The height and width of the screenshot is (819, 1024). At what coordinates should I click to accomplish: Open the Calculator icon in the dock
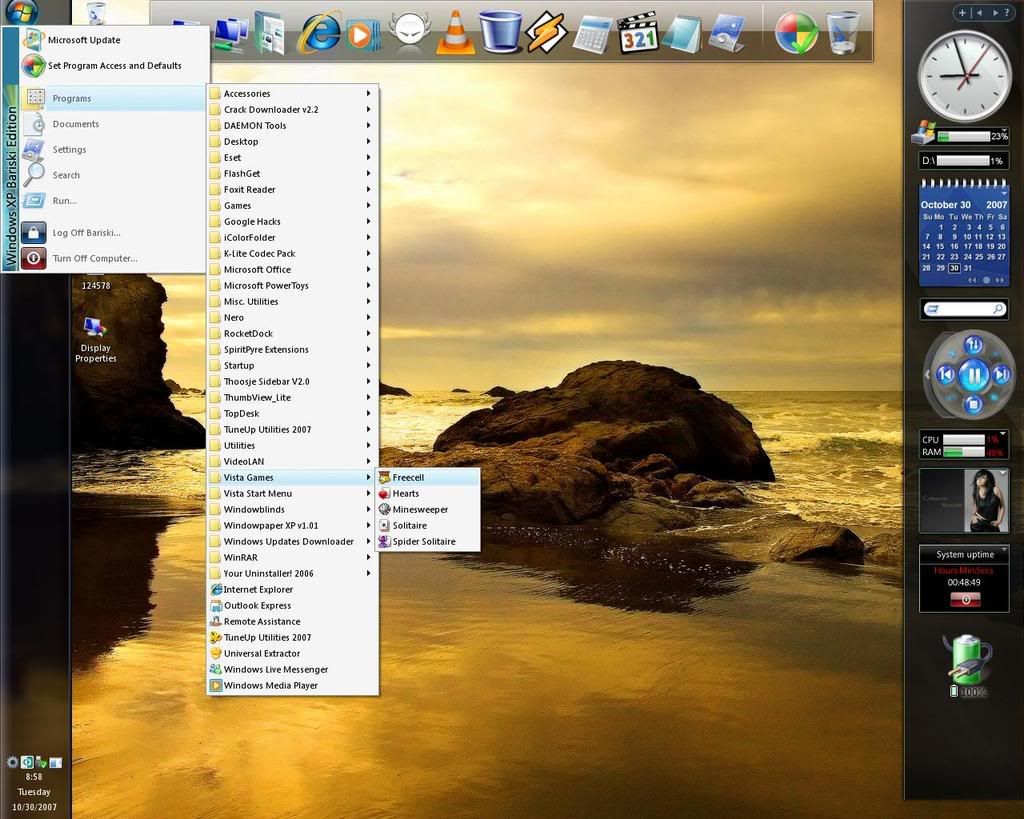tap(592, 34)
